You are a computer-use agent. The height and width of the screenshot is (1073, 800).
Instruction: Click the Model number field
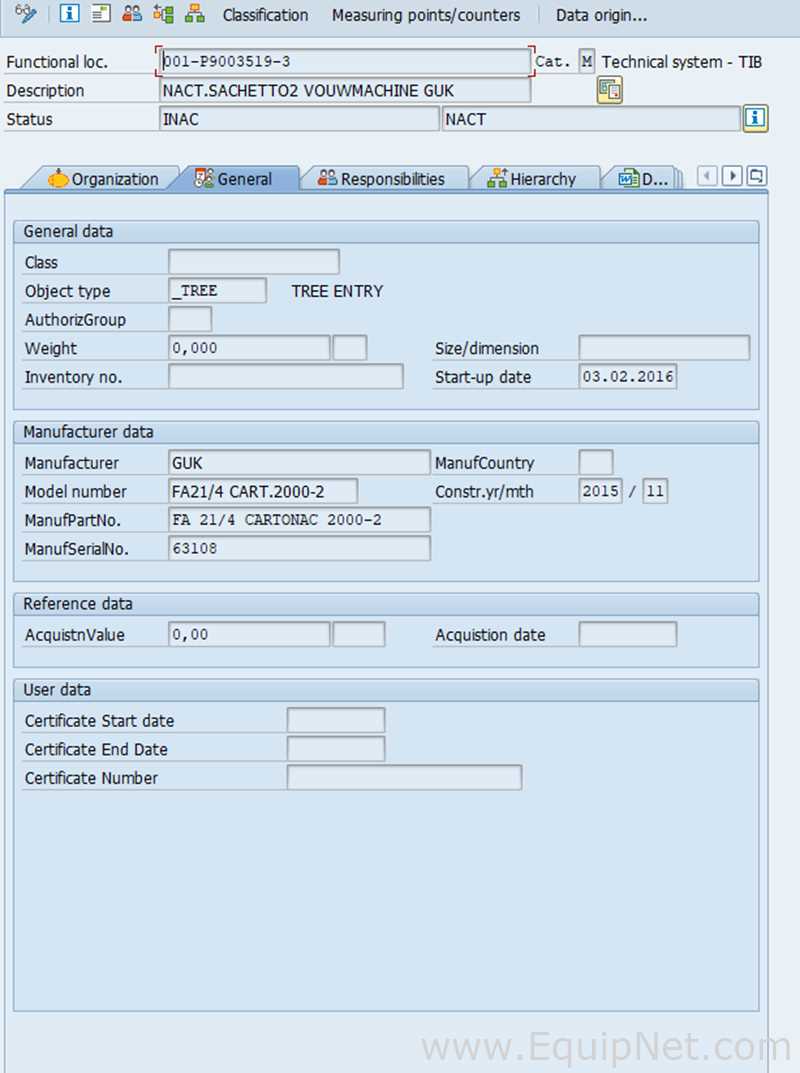[x=263, y=491]
